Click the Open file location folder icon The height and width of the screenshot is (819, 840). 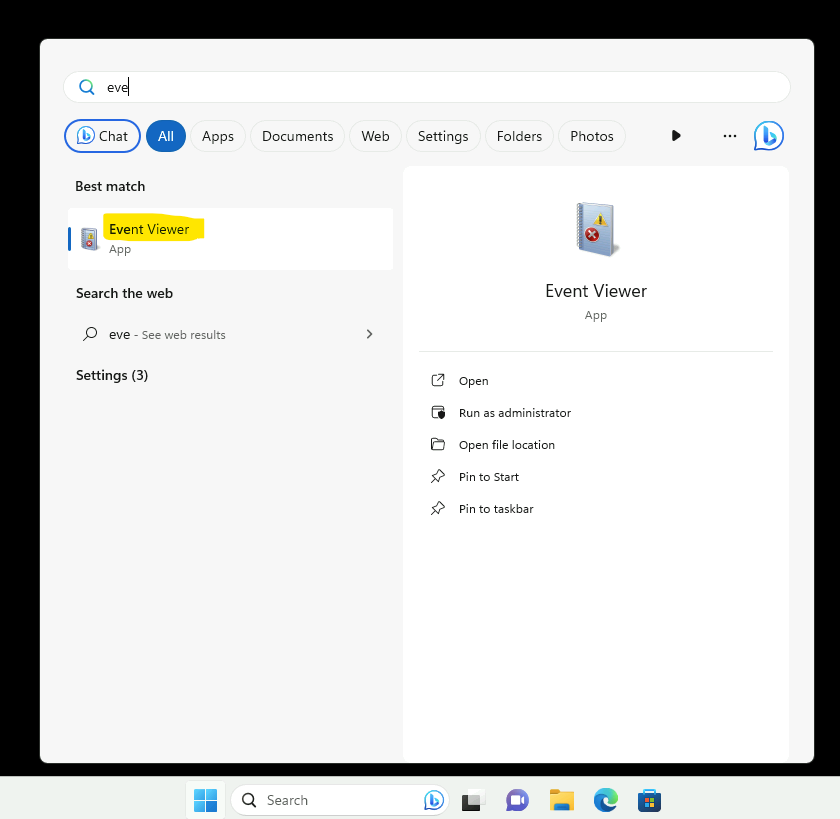pyautogui.click(x=438, y=444)
